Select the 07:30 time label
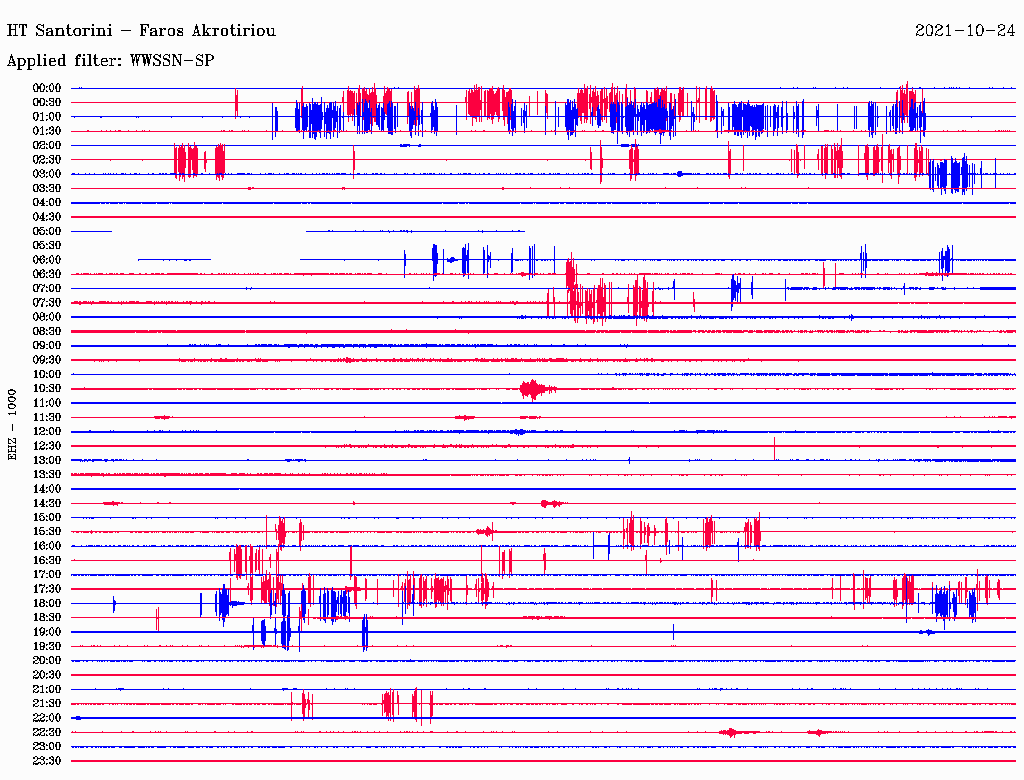 pyautogui.click(x=47, y=303)
